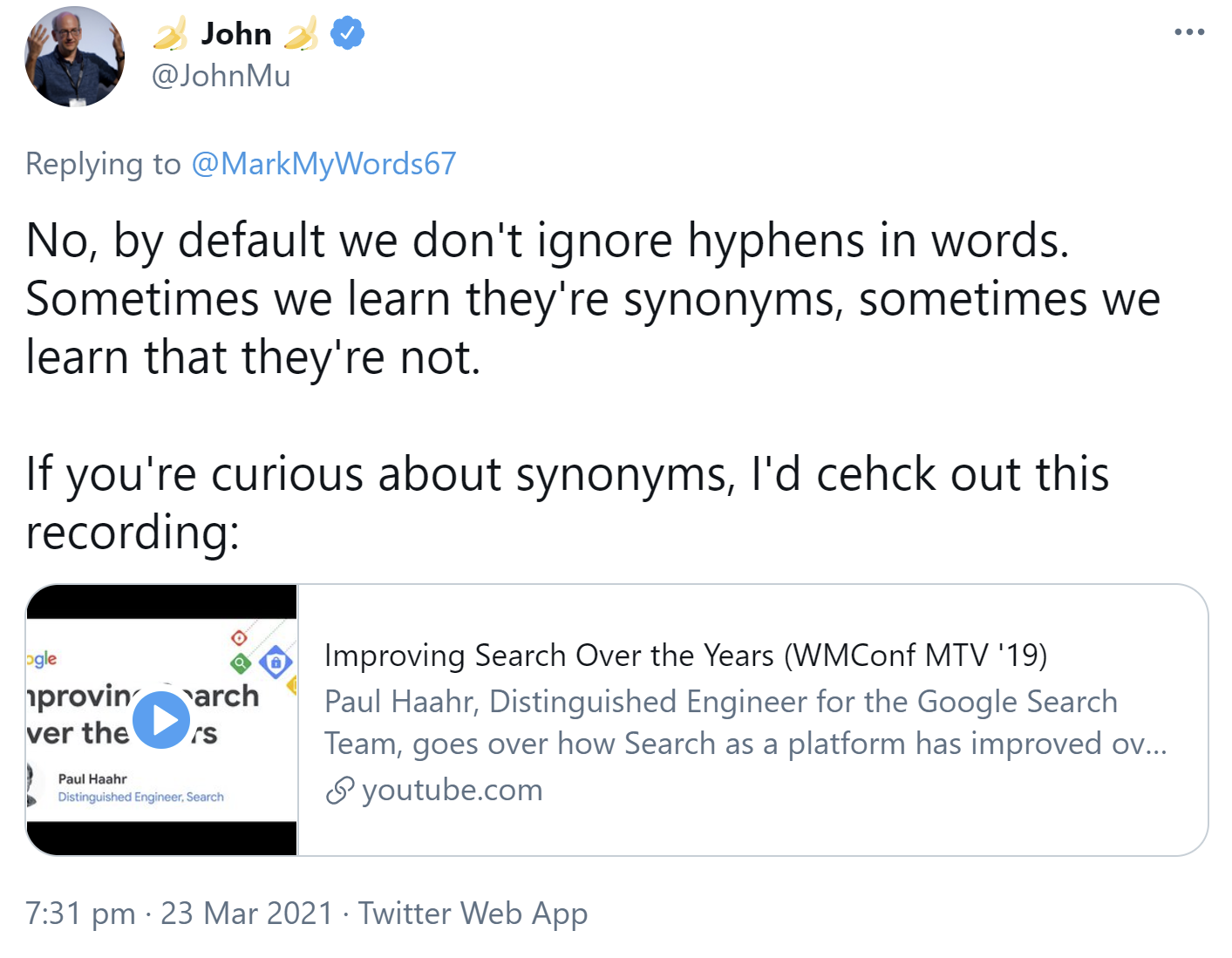
Task: Open the tweet options ellipsis menu
Action: click(1189, 31)
